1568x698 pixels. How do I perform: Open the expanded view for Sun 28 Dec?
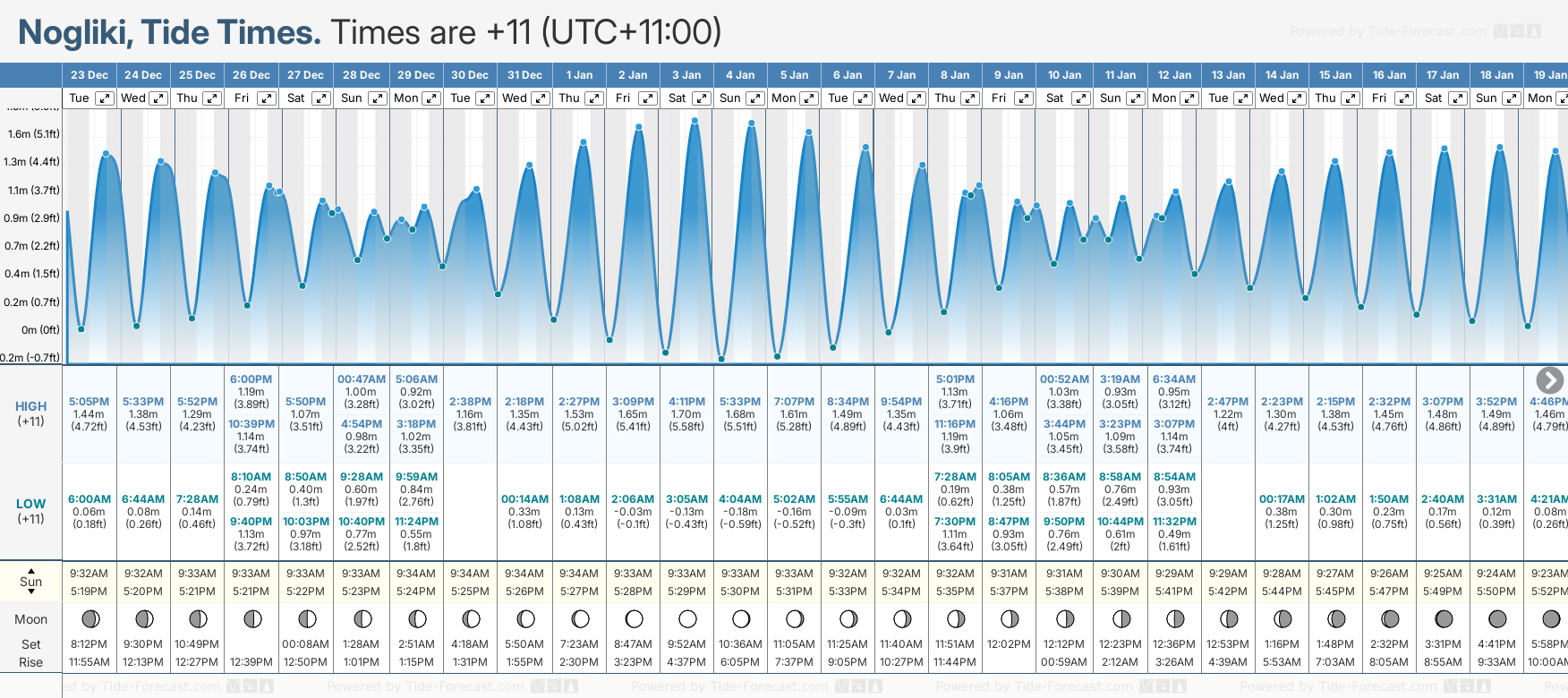click(x=378, y=98)
